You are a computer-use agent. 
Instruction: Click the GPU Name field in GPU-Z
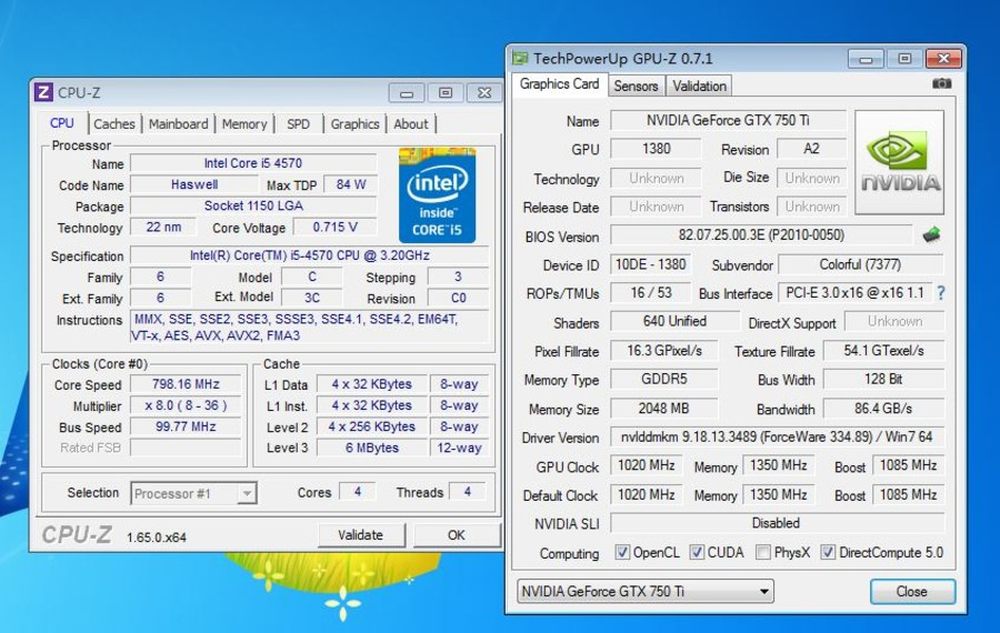coord(728,120)
